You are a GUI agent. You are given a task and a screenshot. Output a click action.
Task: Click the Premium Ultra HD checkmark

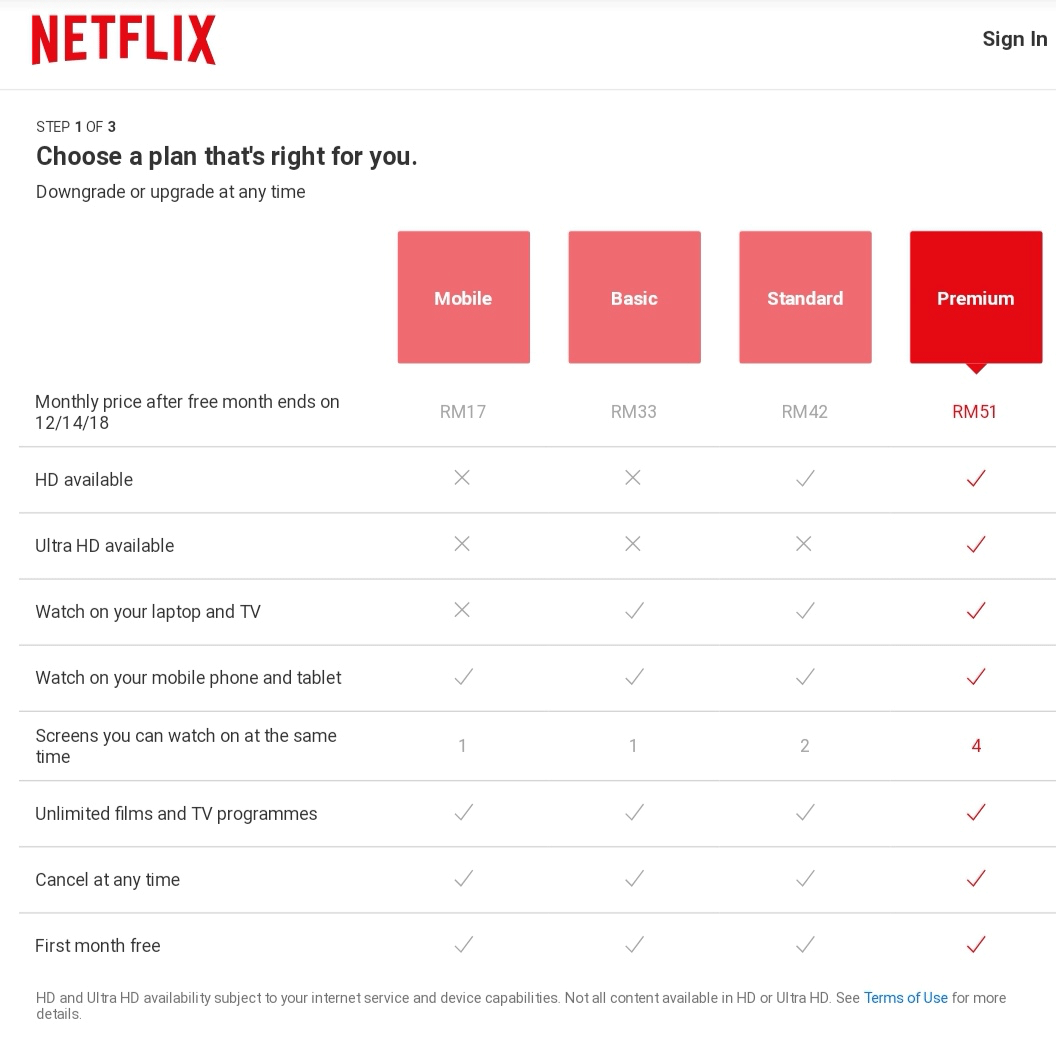[976, 545]
